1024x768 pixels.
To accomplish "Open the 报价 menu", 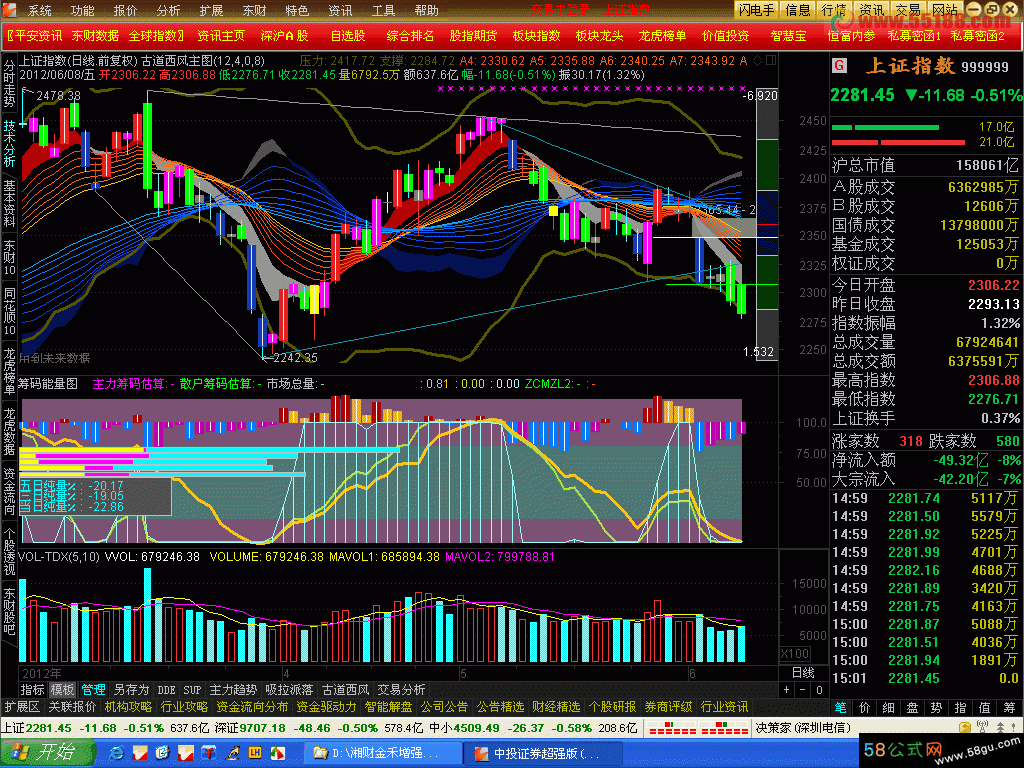I will click(x=125, y=10).
